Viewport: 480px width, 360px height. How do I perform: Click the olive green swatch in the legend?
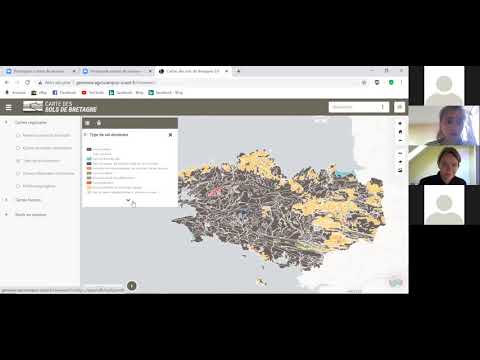[x=89, y=173]
